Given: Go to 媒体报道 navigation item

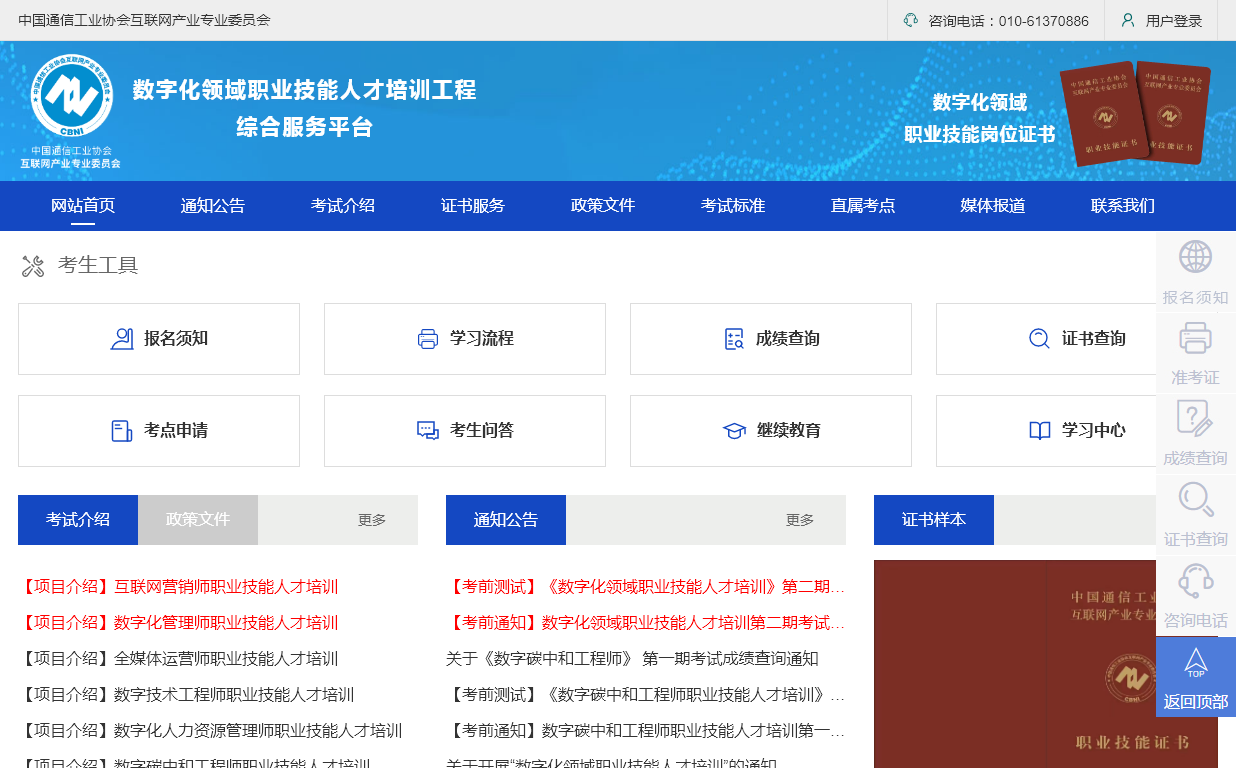Looking at the screenshot, I should coord(993,206).
